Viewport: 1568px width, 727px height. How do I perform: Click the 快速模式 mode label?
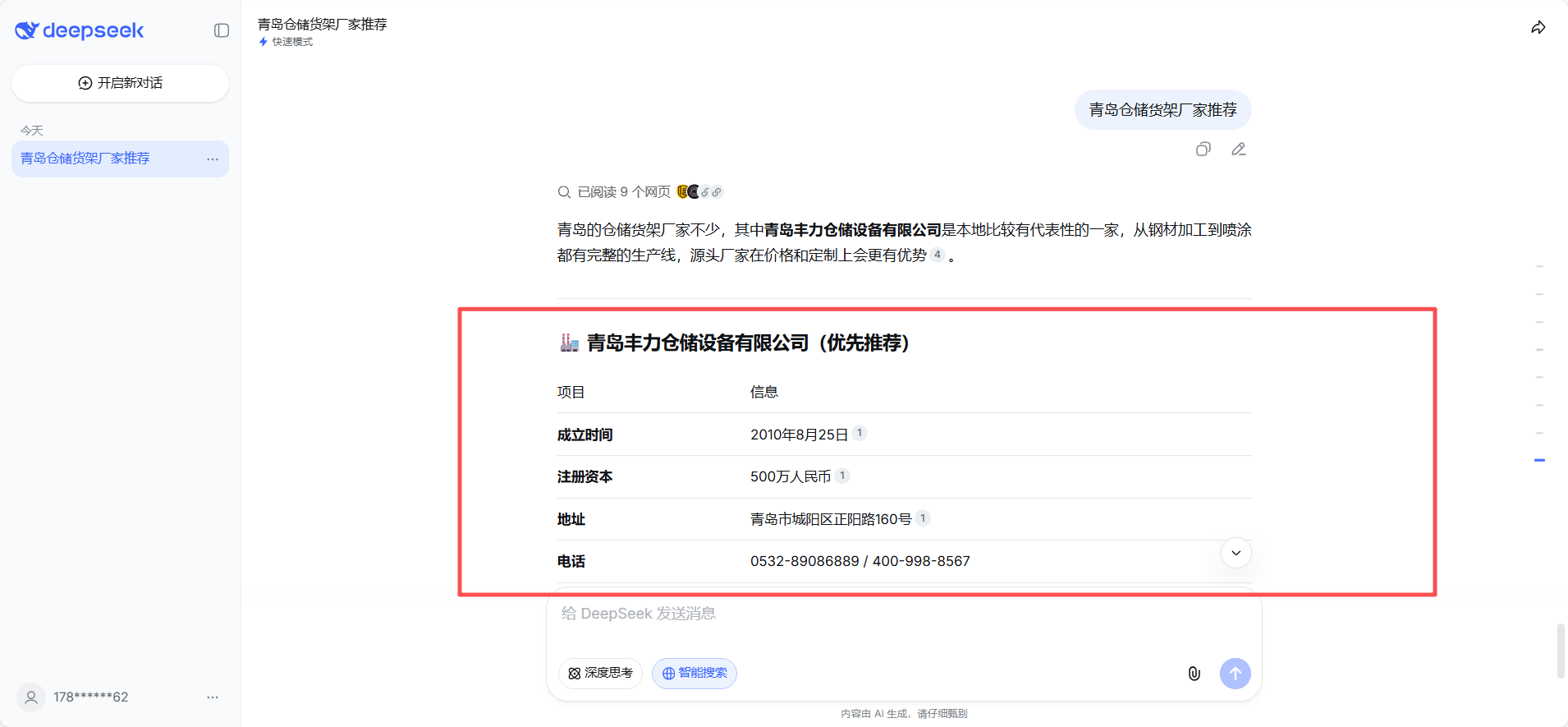287,42
